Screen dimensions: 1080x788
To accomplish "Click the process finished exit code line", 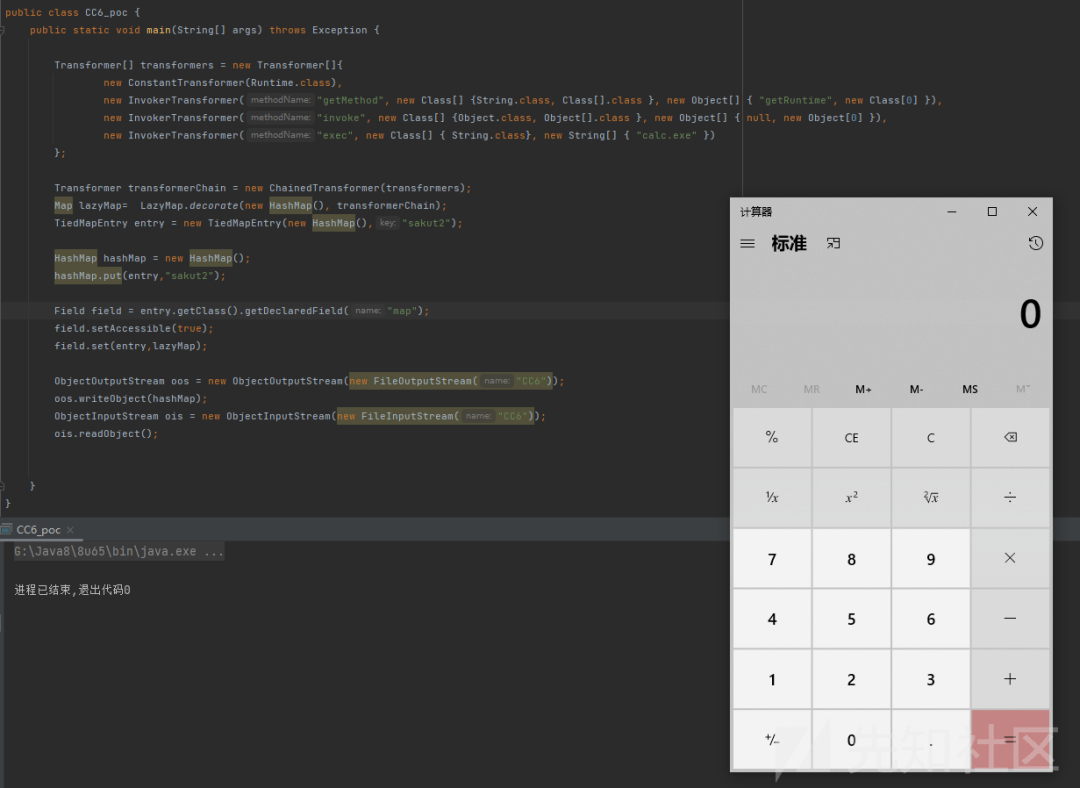I will 72,590.
